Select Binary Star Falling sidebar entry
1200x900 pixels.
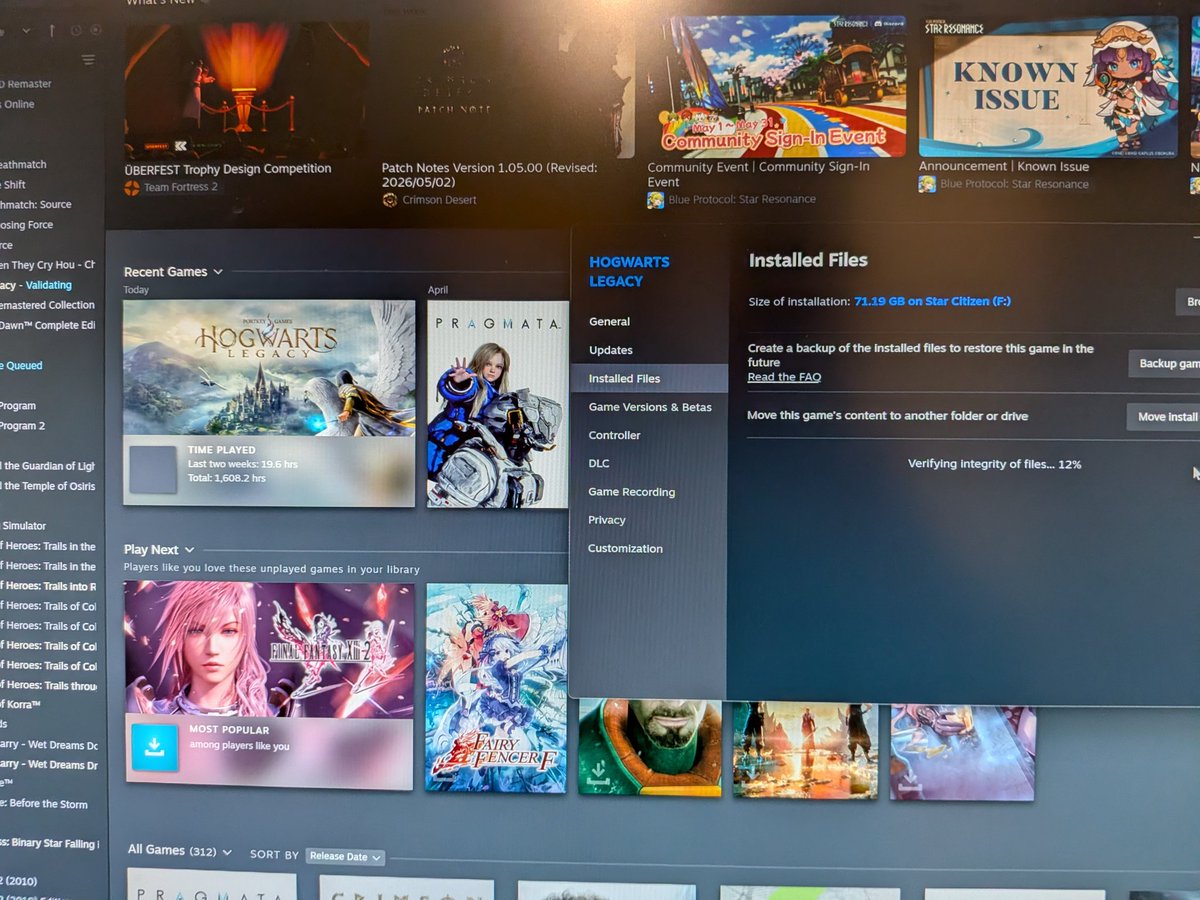coord(49,844)
